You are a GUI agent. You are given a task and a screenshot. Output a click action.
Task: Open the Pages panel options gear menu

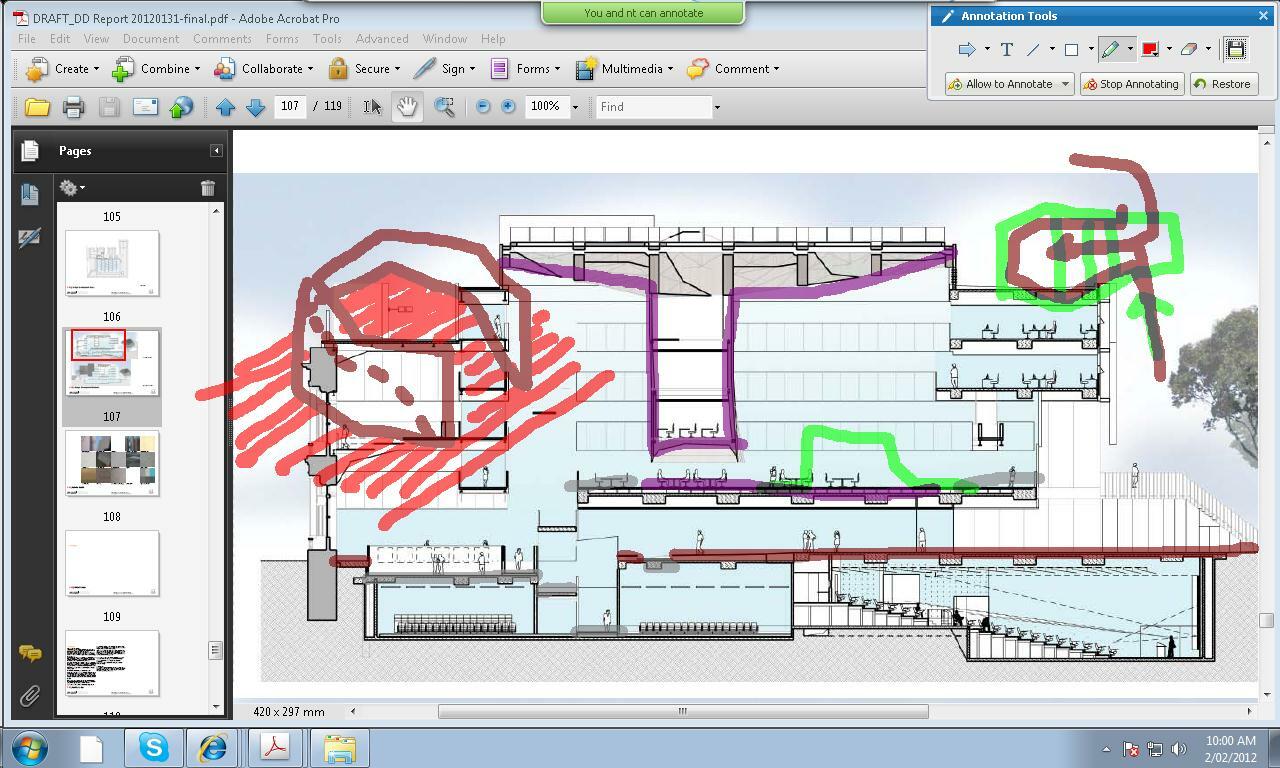pos(71,188)
